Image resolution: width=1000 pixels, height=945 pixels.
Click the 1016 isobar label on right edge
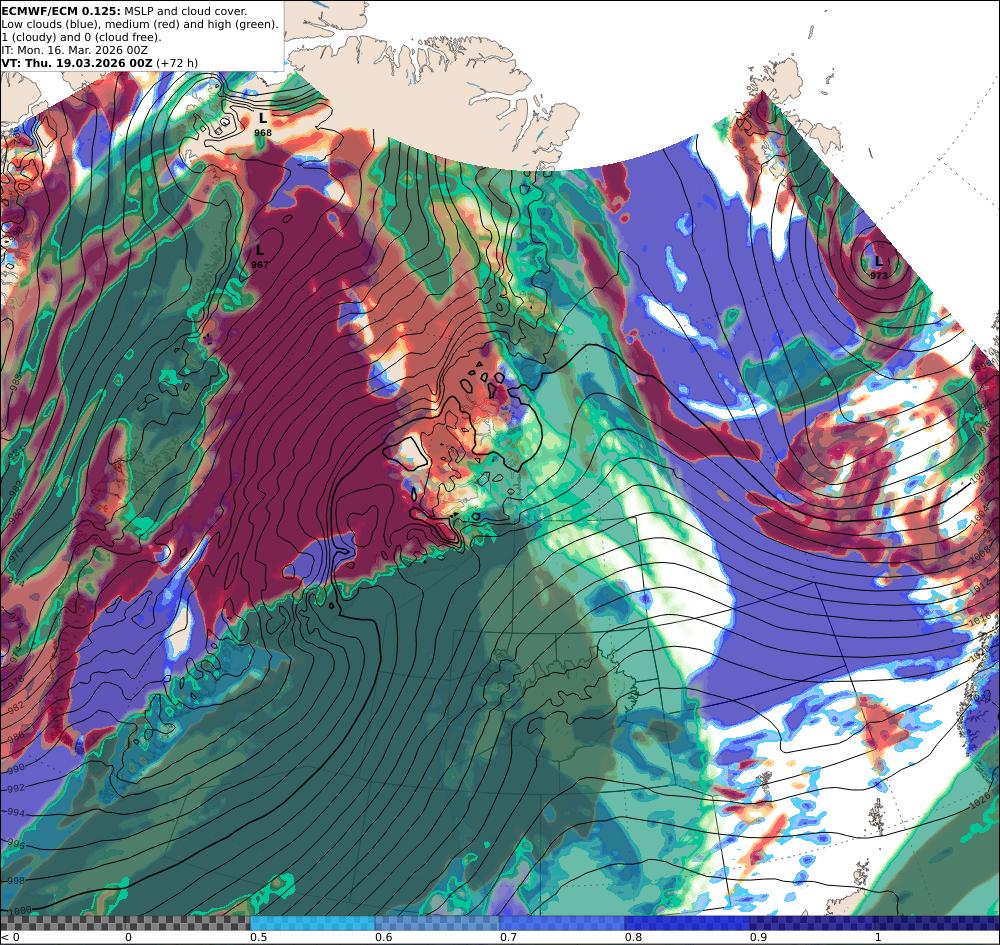coord(981,619)
